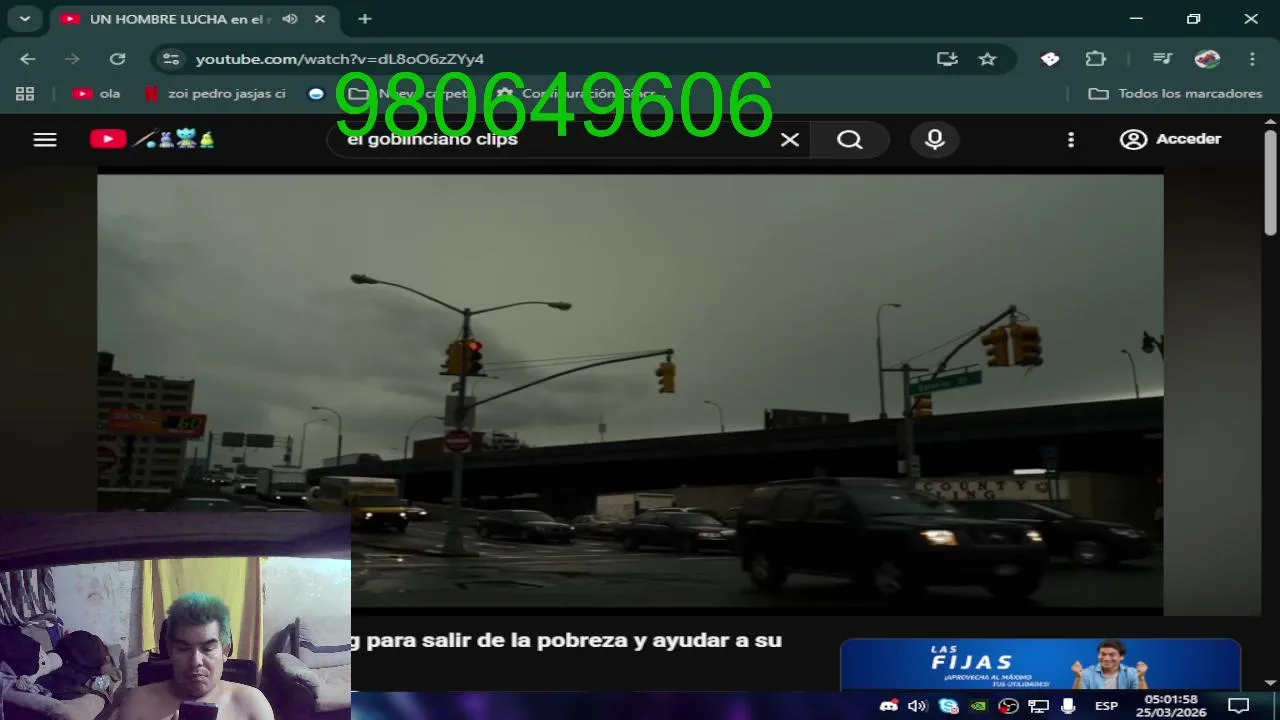Open the taskbar volume control

pyautogui.click(x=917, y=706)
